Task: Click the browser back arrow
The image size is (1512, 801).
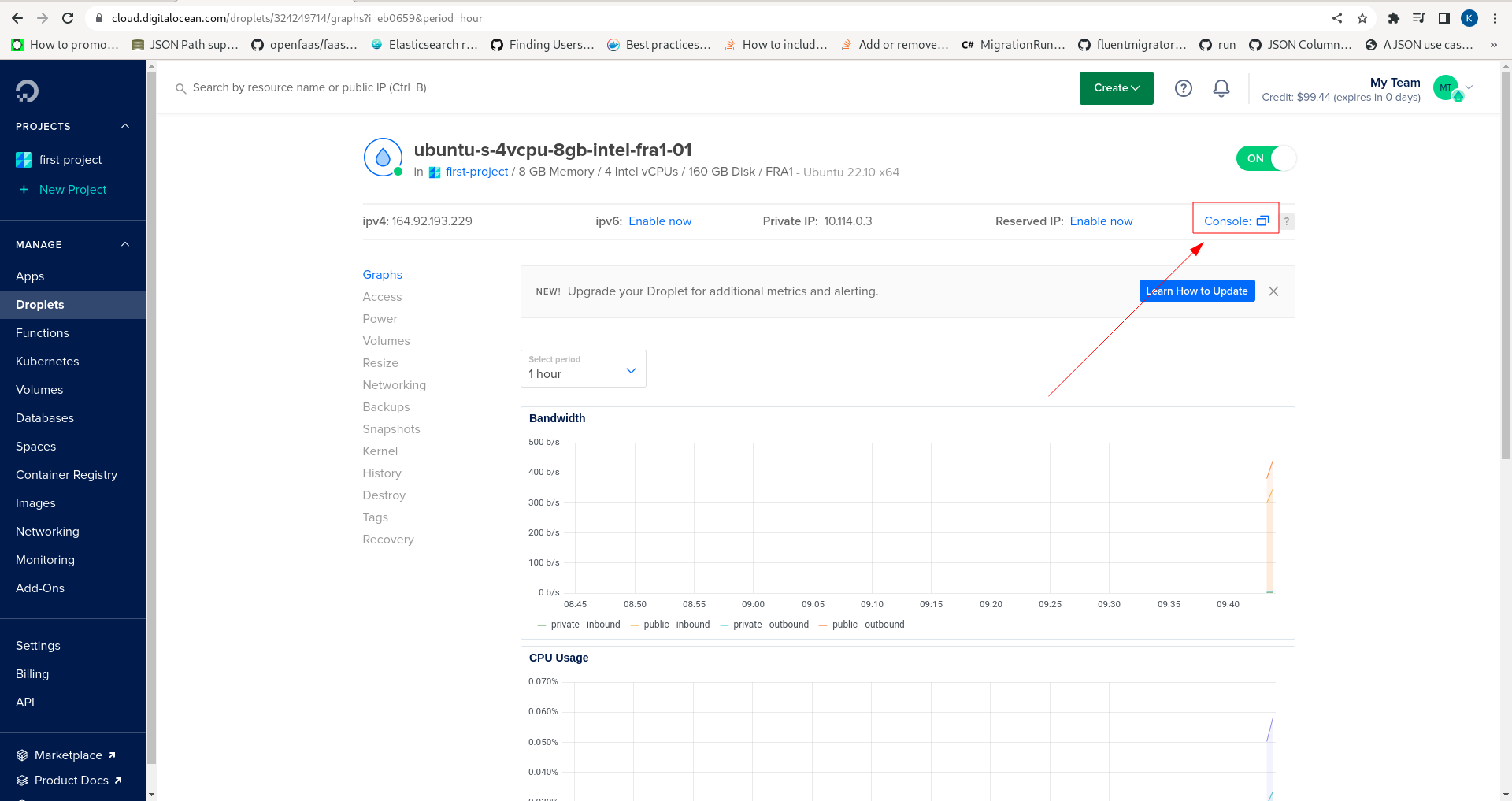Action: tap(17, 18)
